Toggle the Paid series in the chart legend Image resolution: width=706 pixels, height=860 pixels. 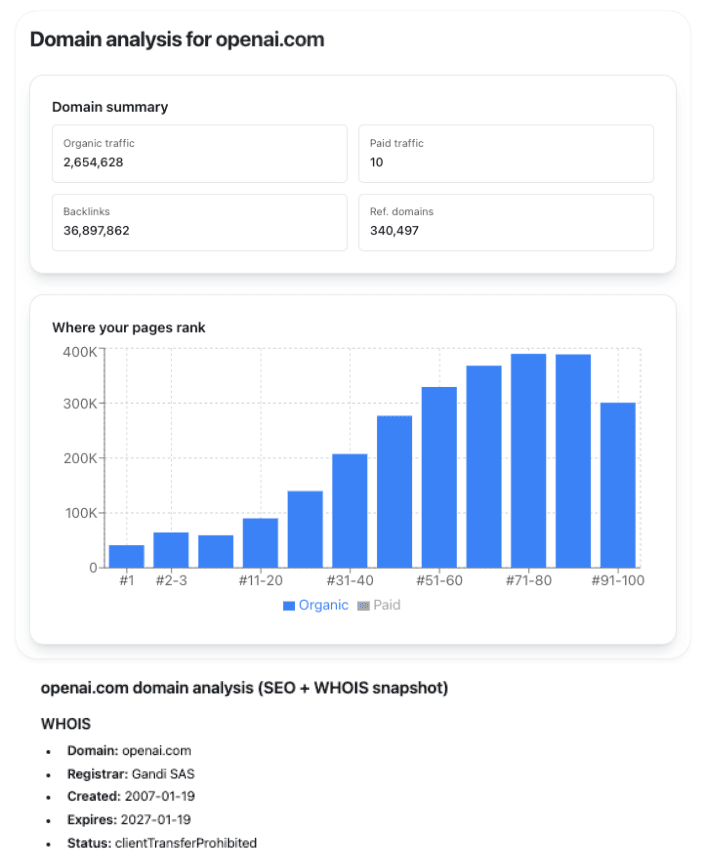click(379, 605)
